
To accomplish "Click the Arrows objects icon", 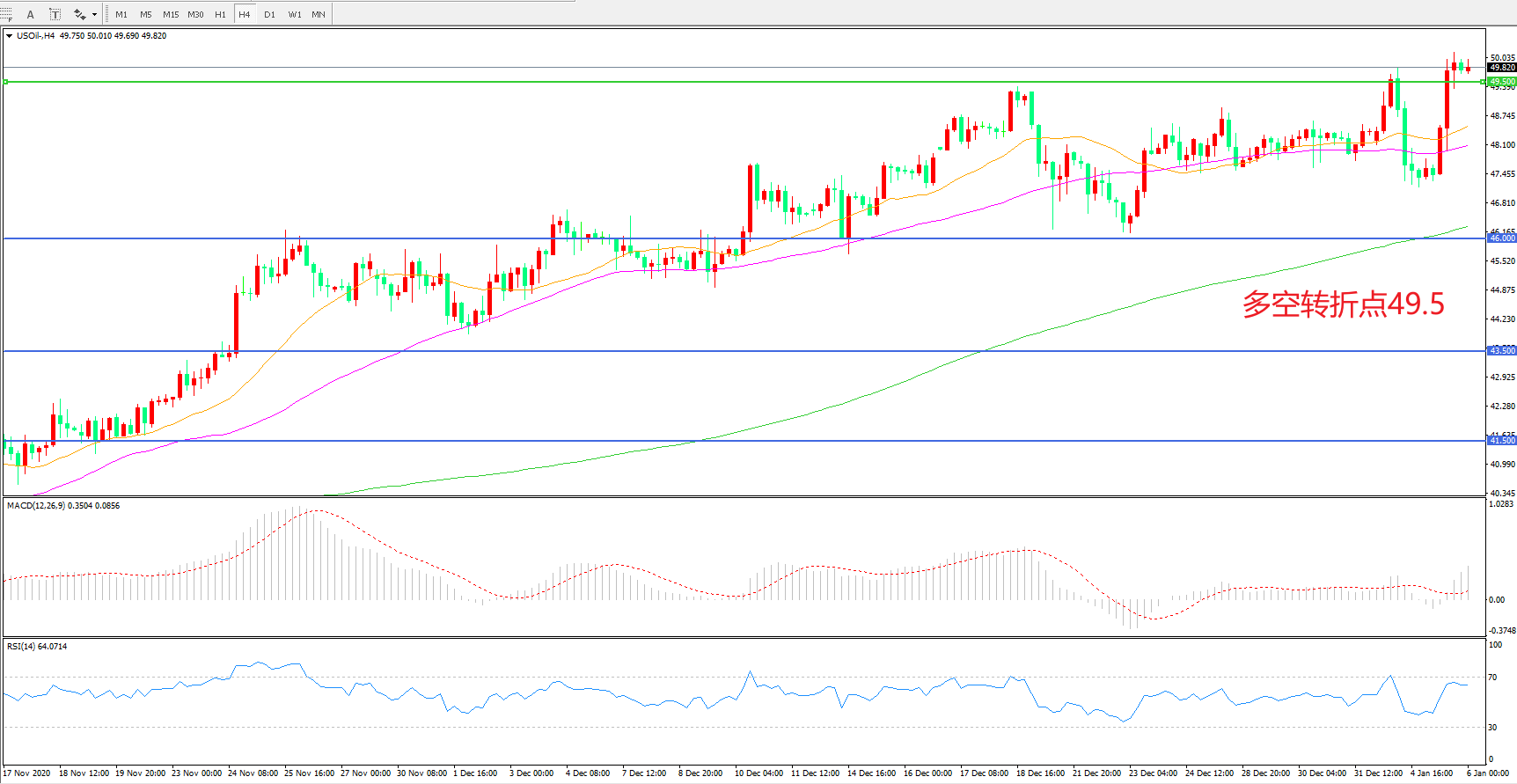I will click(80, 14).
